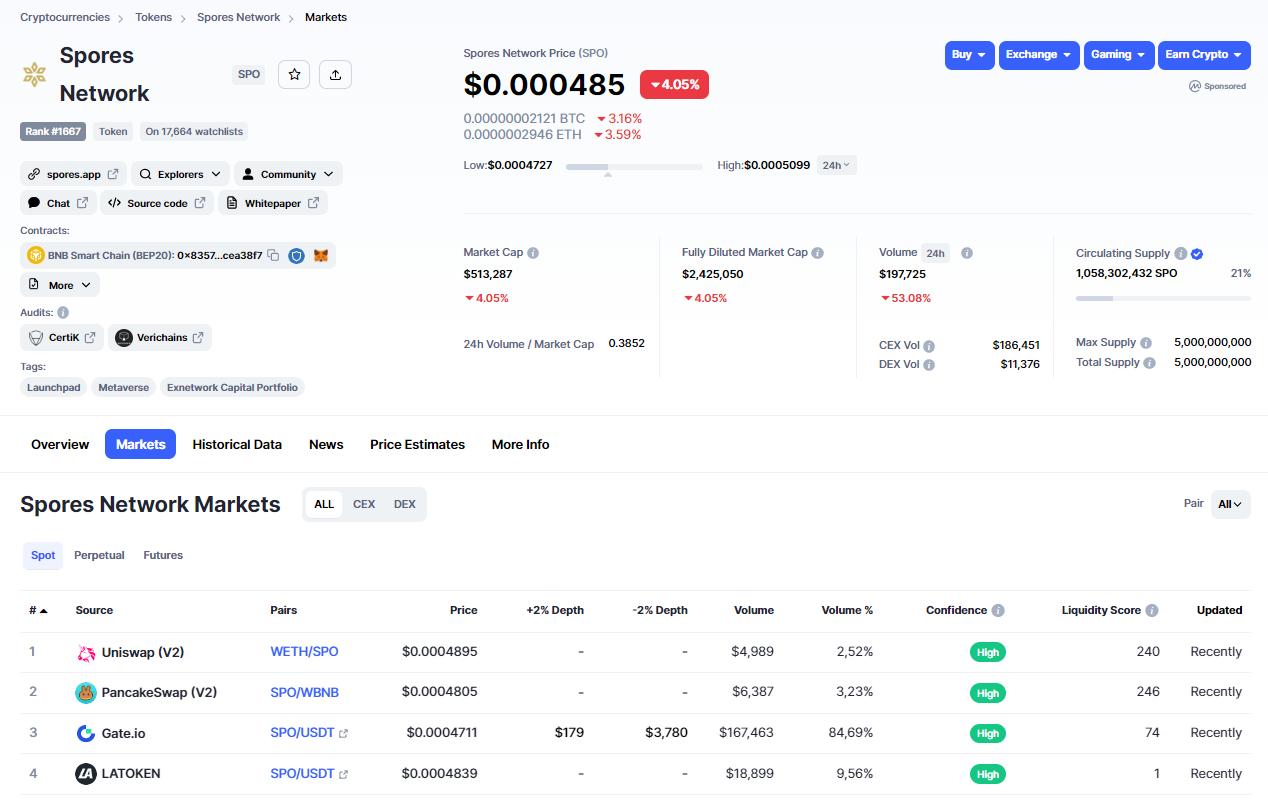Click the shield icon beside the contract

(x=296, y=256)
